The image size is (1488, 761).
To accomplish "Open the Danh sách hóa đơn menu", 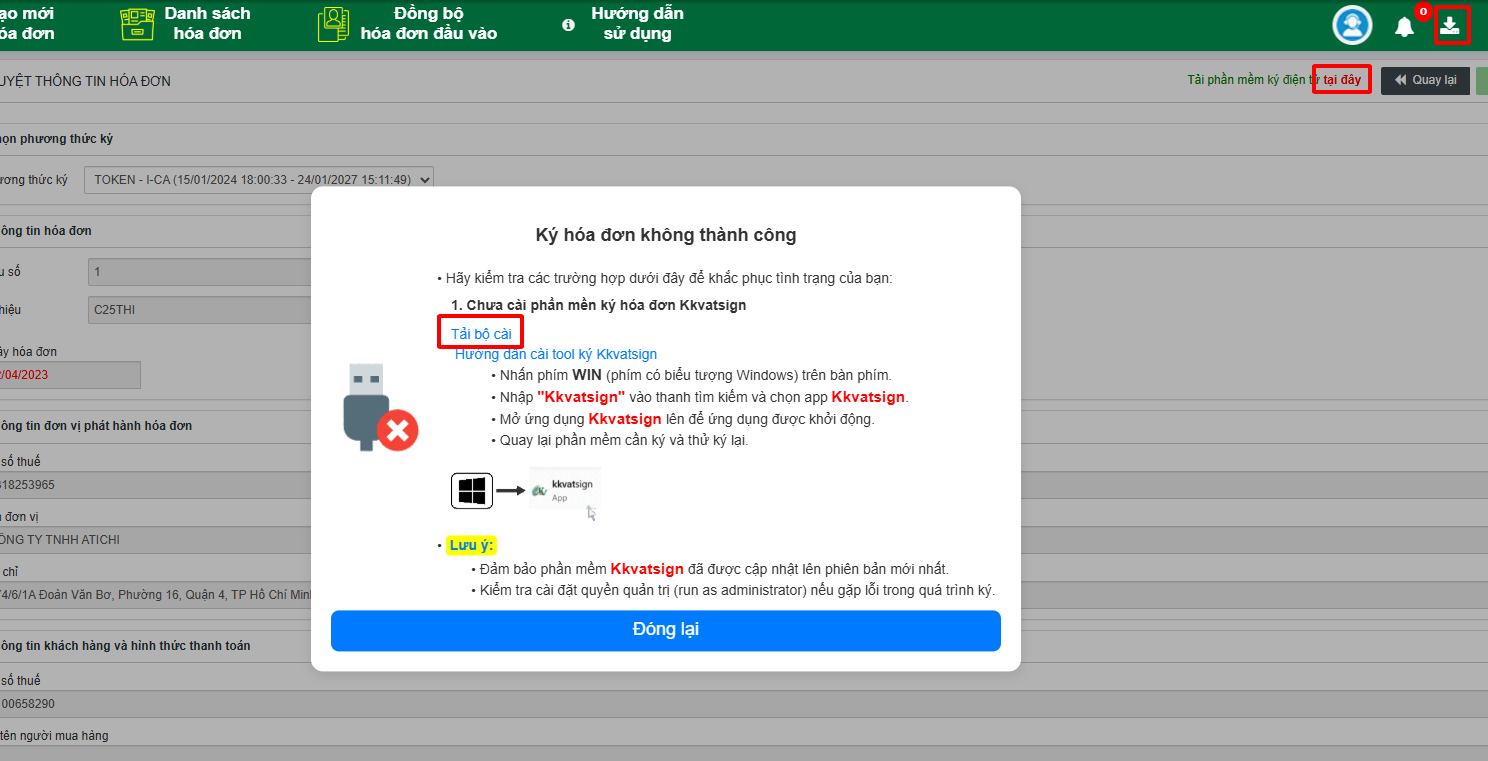I will pos(207,24).
